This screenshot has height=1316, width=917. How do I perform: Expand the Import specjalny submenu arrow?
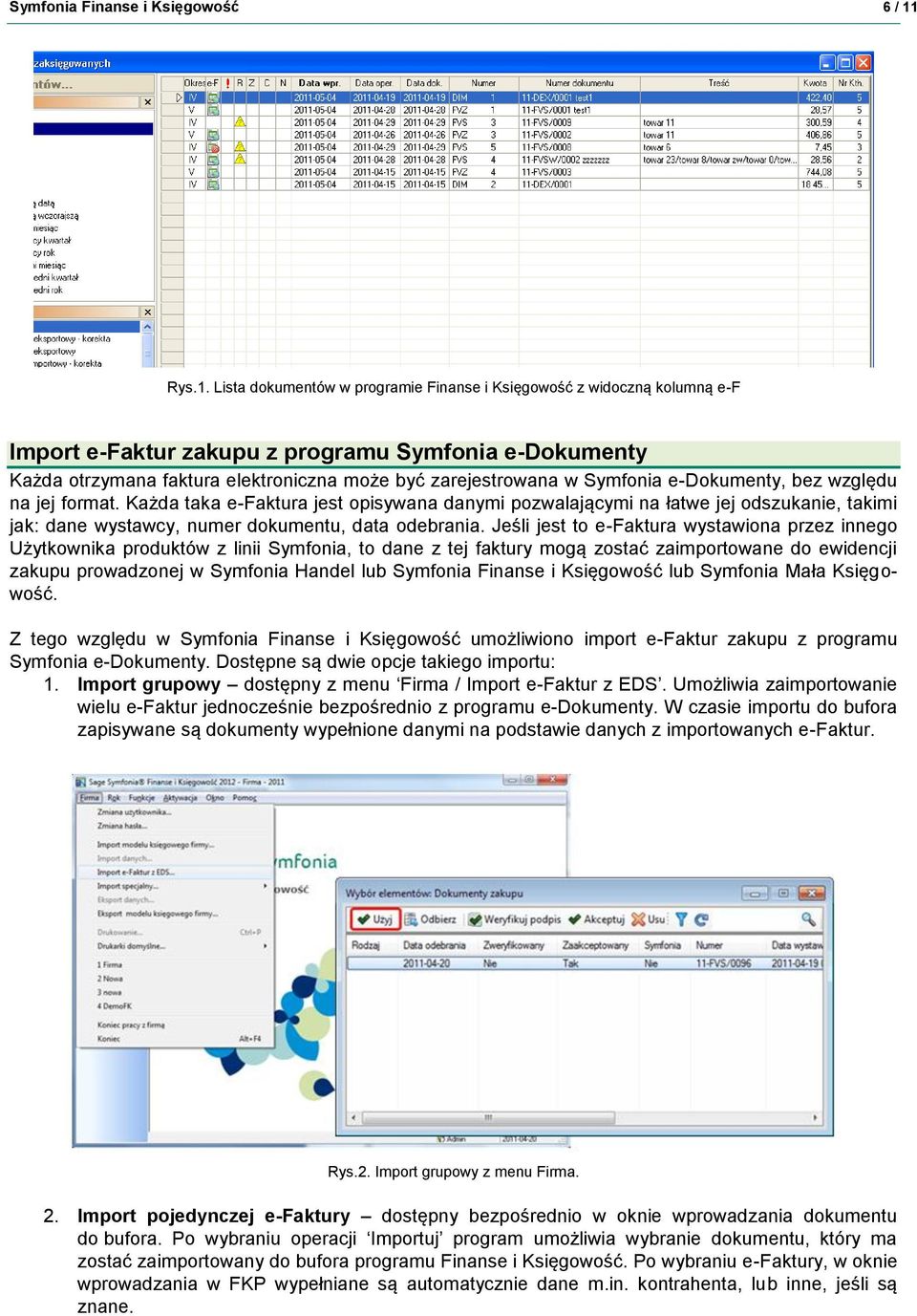point(265,886)
